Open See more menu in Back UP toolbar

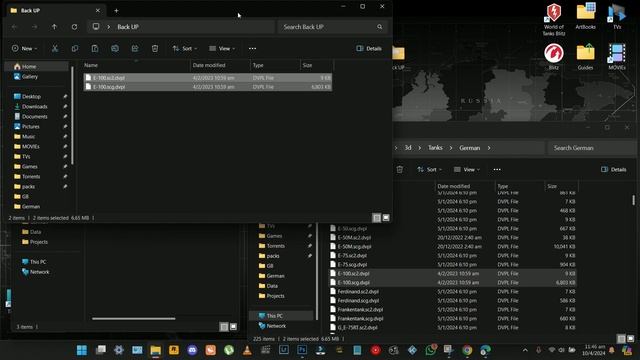[x=252, y=49]
